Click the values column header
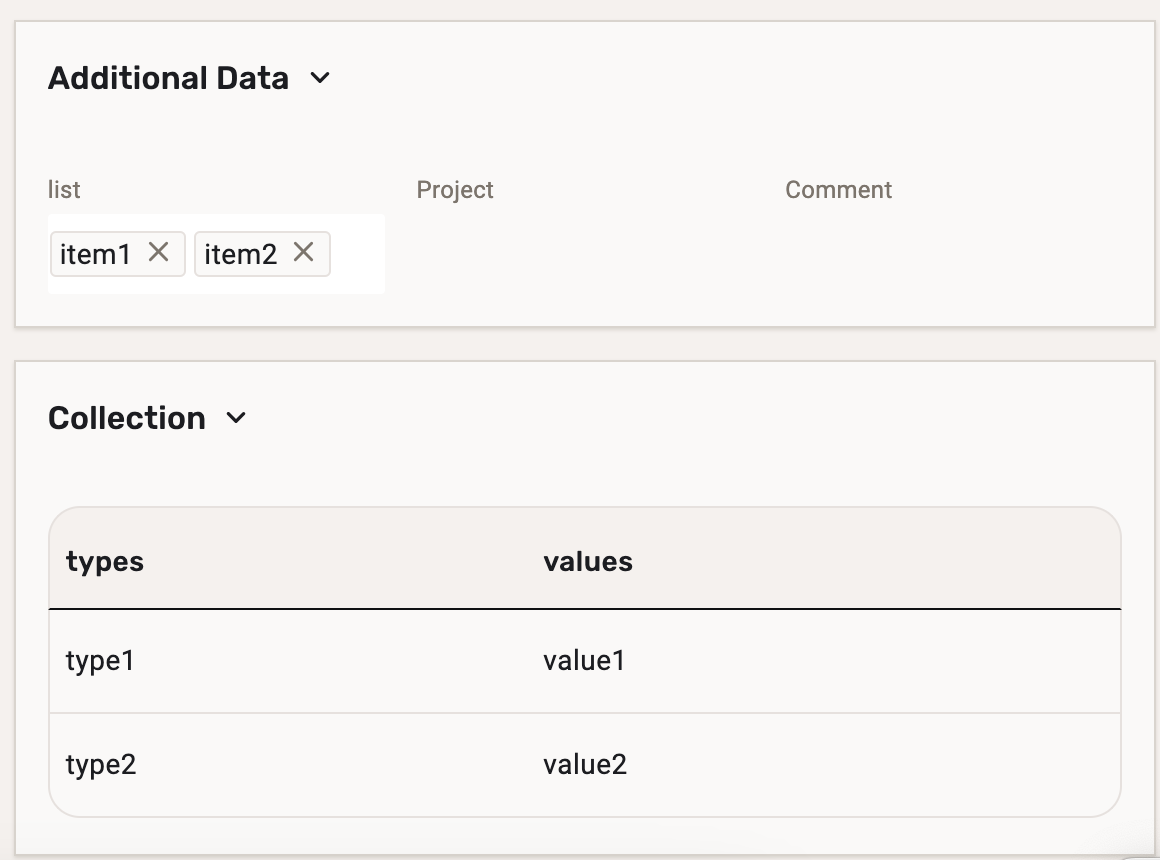 pyautogui.click(x=588, y=562)
